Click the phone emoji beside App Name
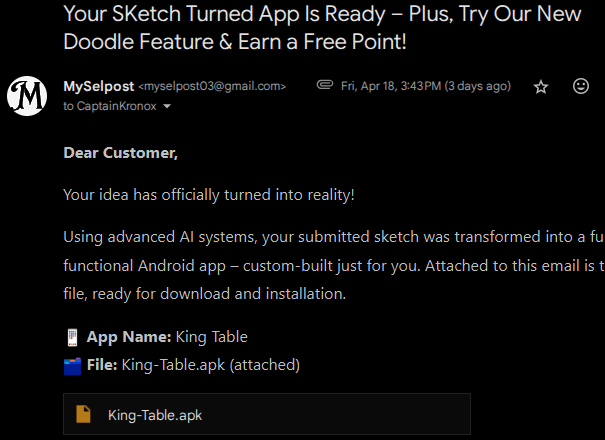This screenshot has width=605, height=440. click(x=72, y=337)
